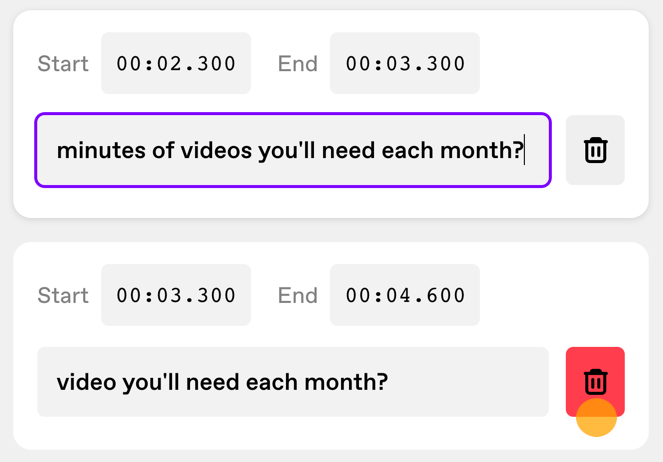Edit the end time 00:03.300
The width and height of the screenshot is (663, 462).
point(405,63)
